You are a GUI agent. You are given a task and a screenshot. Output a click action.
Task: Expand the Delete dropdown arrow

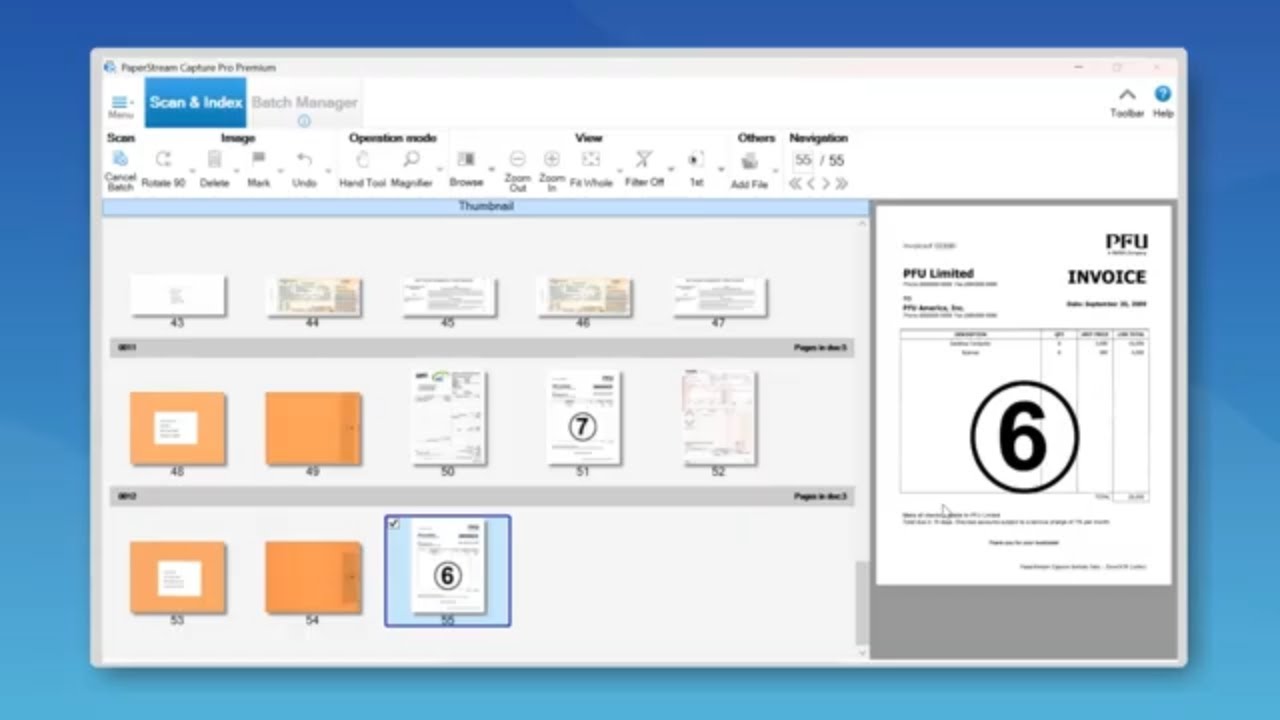tap(236, 169)
